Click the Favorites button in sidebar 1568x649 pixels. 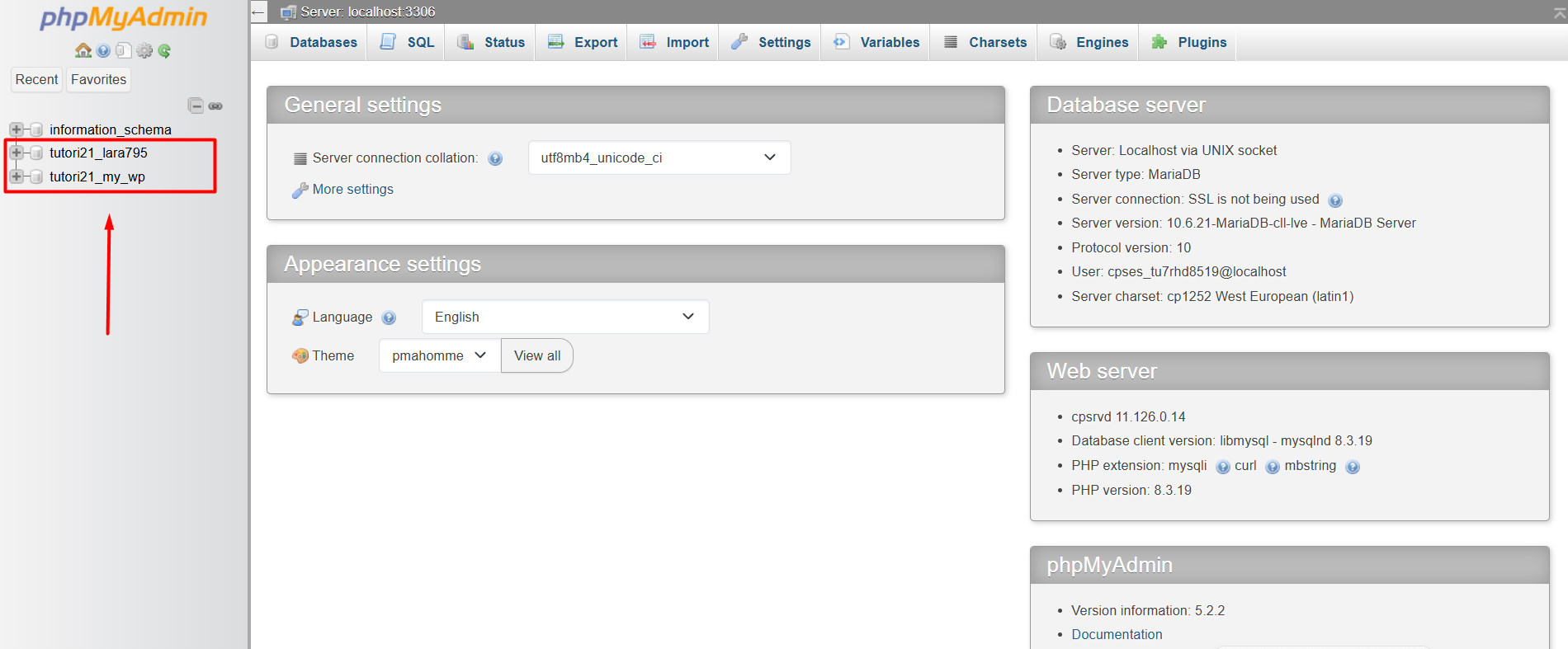99,79
